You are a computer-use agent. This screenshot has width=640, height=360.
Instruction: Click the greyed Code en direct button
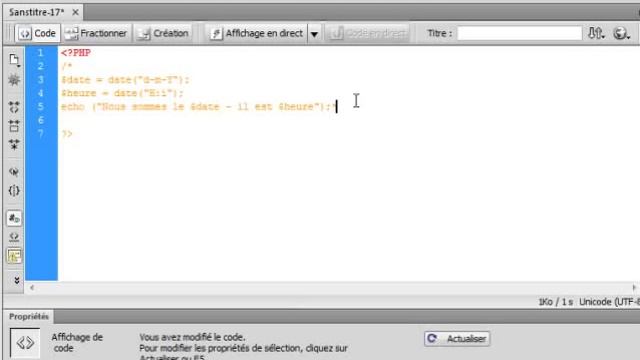[368, 33]
